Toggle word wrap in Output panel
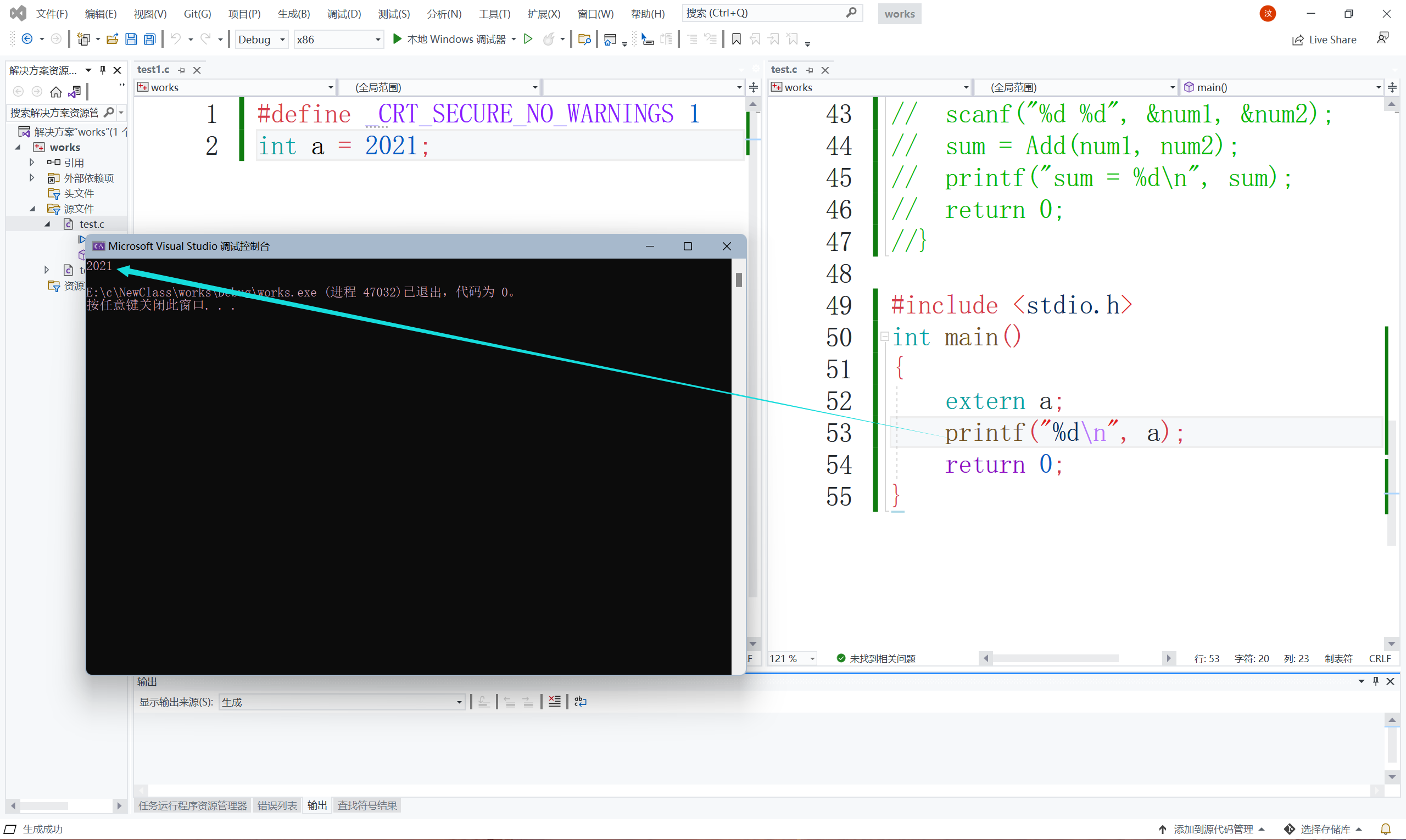Viewport: 1406px width, 840px height. pos(581,702)
